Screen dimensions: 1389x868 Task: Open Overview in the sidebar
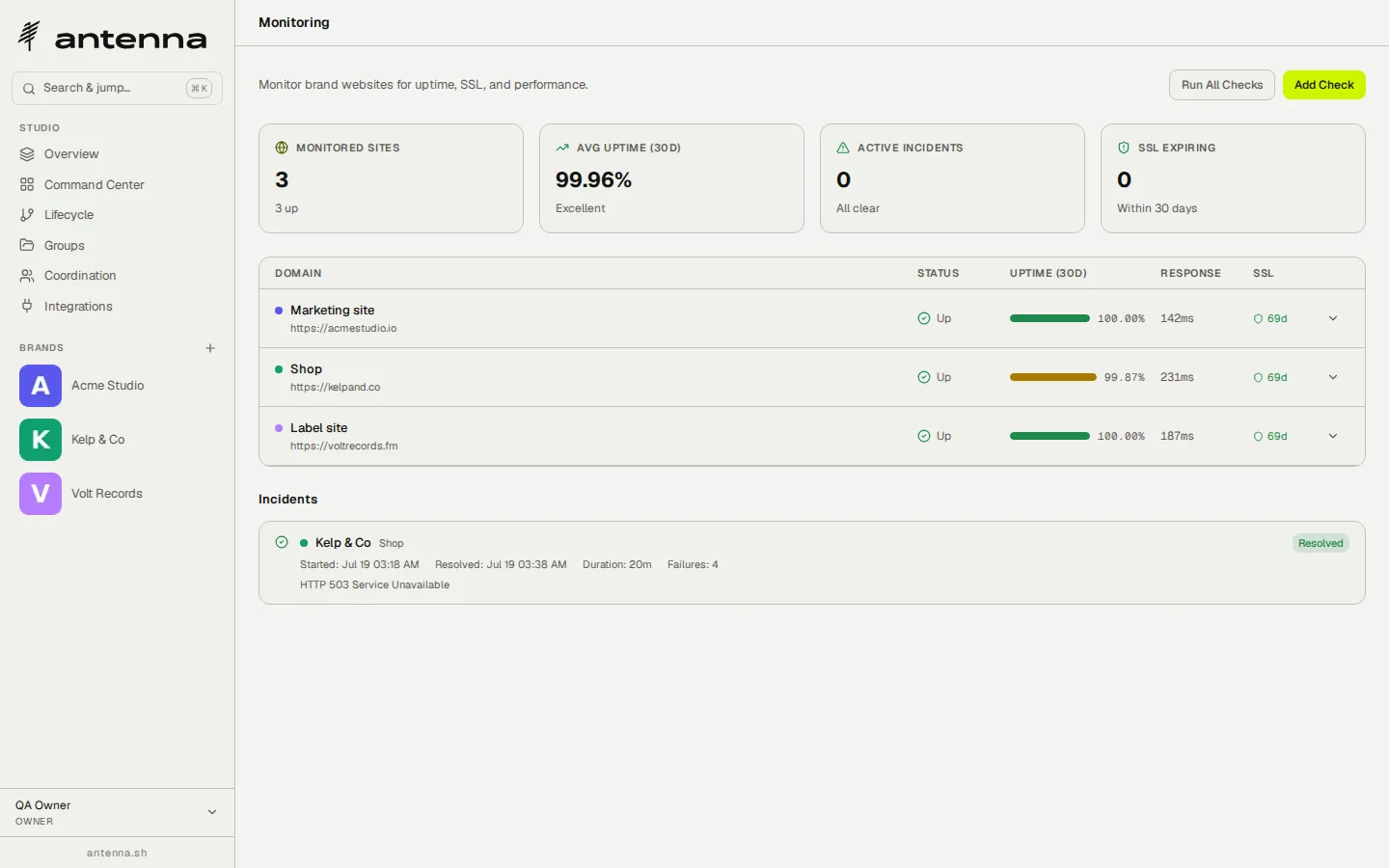pyautogui.click(x=117, y=154)
